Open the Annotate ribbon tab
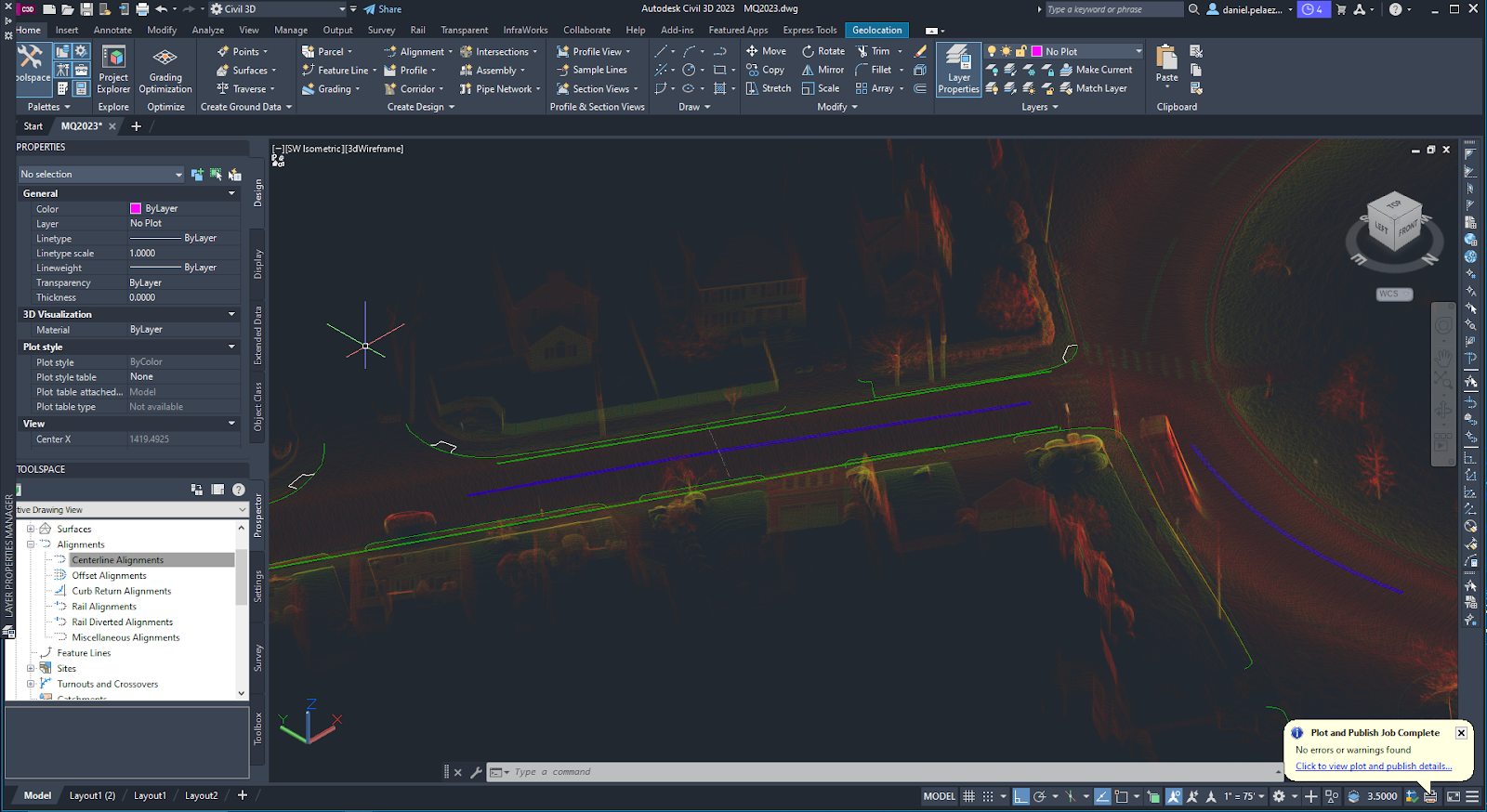This screenshot has width=1487, height=812. tap(112, 30)
